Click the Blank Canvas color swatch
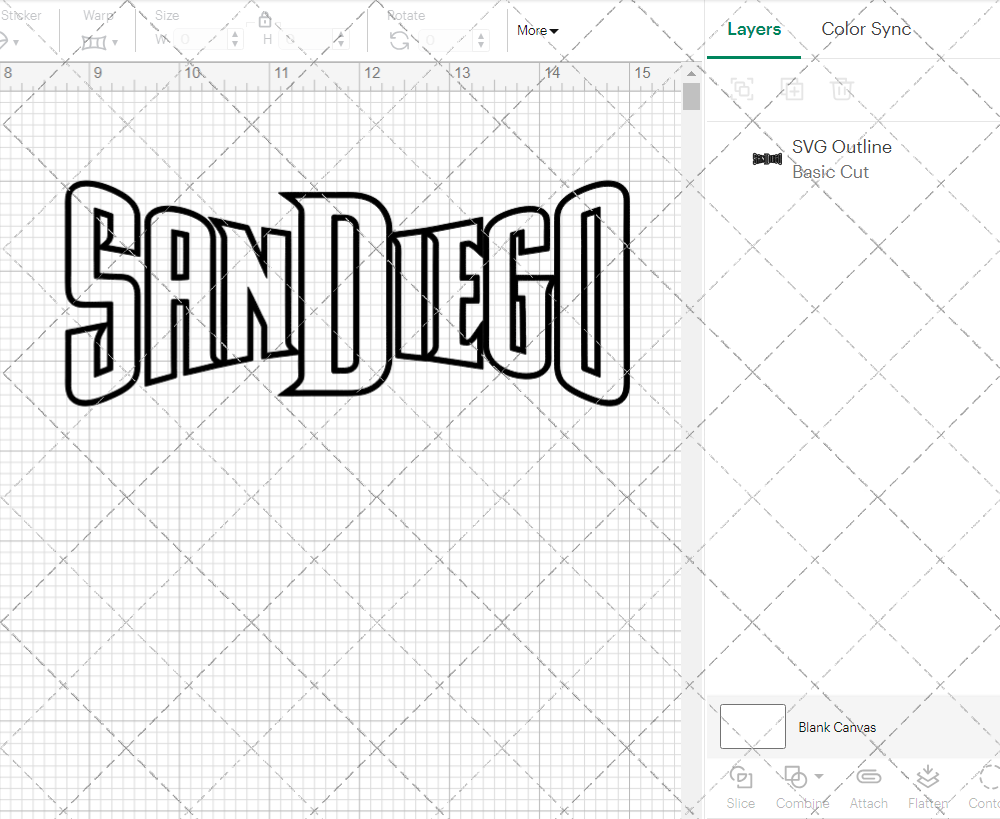Viewport: 1000px width, 819px height. click(x=752, y=727)
